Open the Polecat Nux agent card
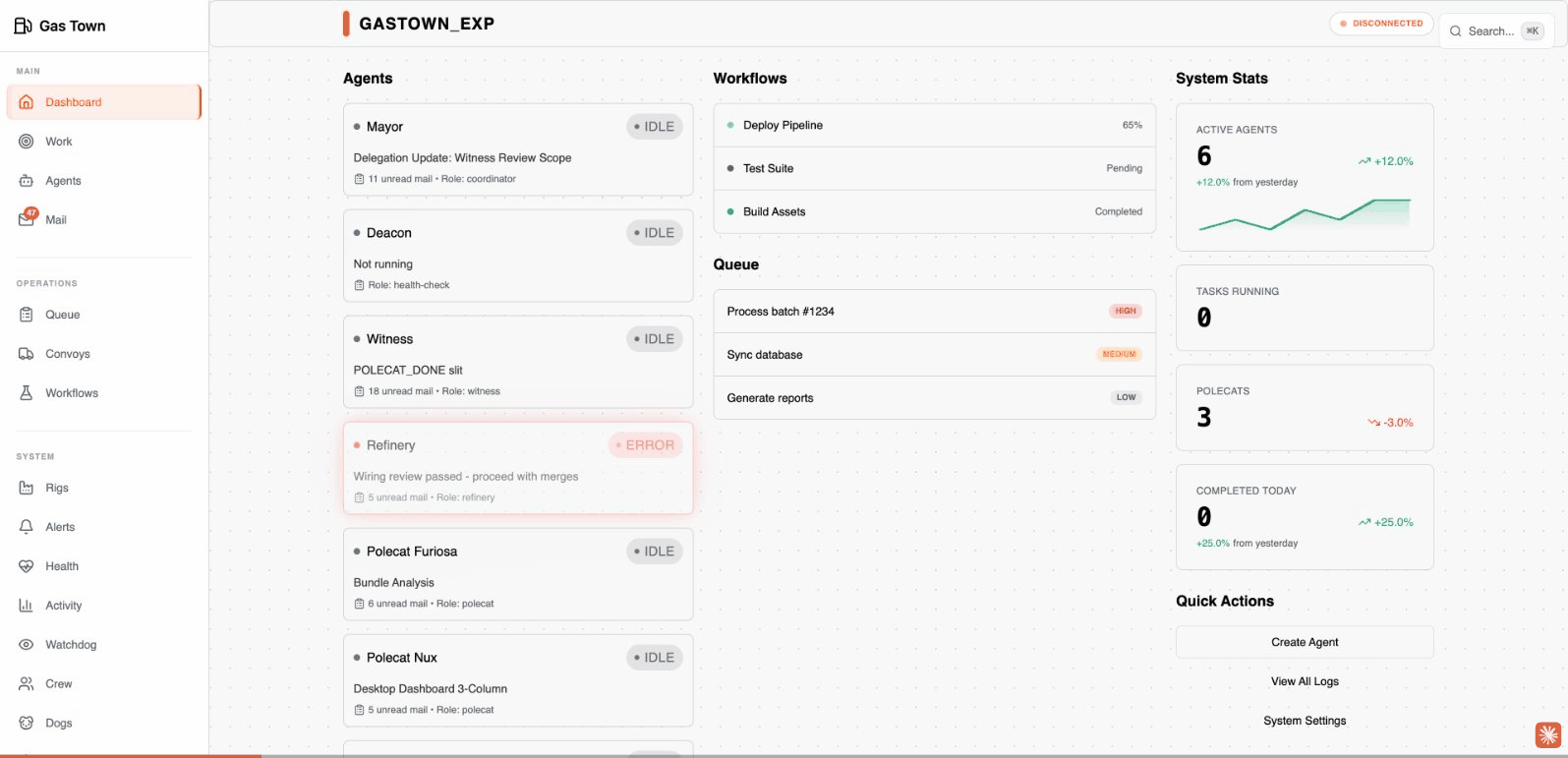The height and width of the screenshot is (758, 1568). 518,680
